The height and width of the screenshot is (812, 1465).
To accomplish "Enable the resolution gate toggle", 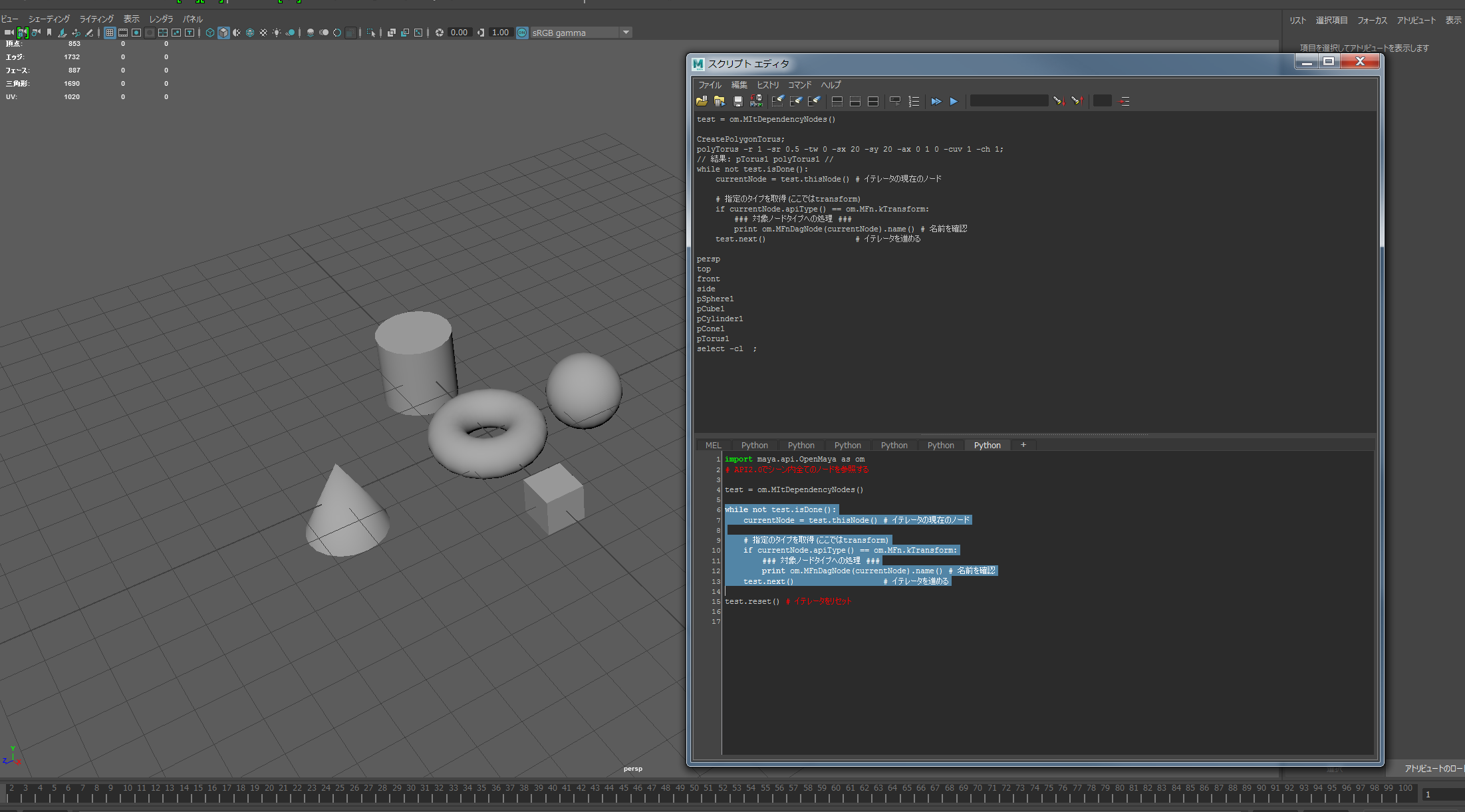I will (136, 33).
